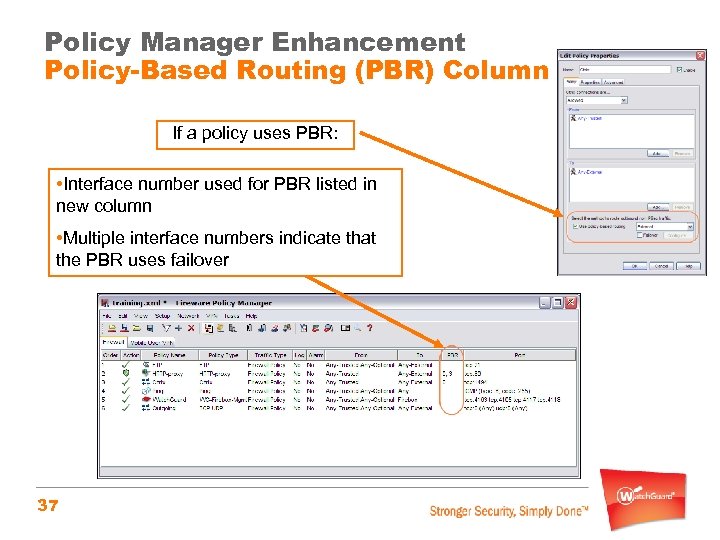
Task: Click the red question mark Help toolbar icon
Action: [x=370, y=328]
